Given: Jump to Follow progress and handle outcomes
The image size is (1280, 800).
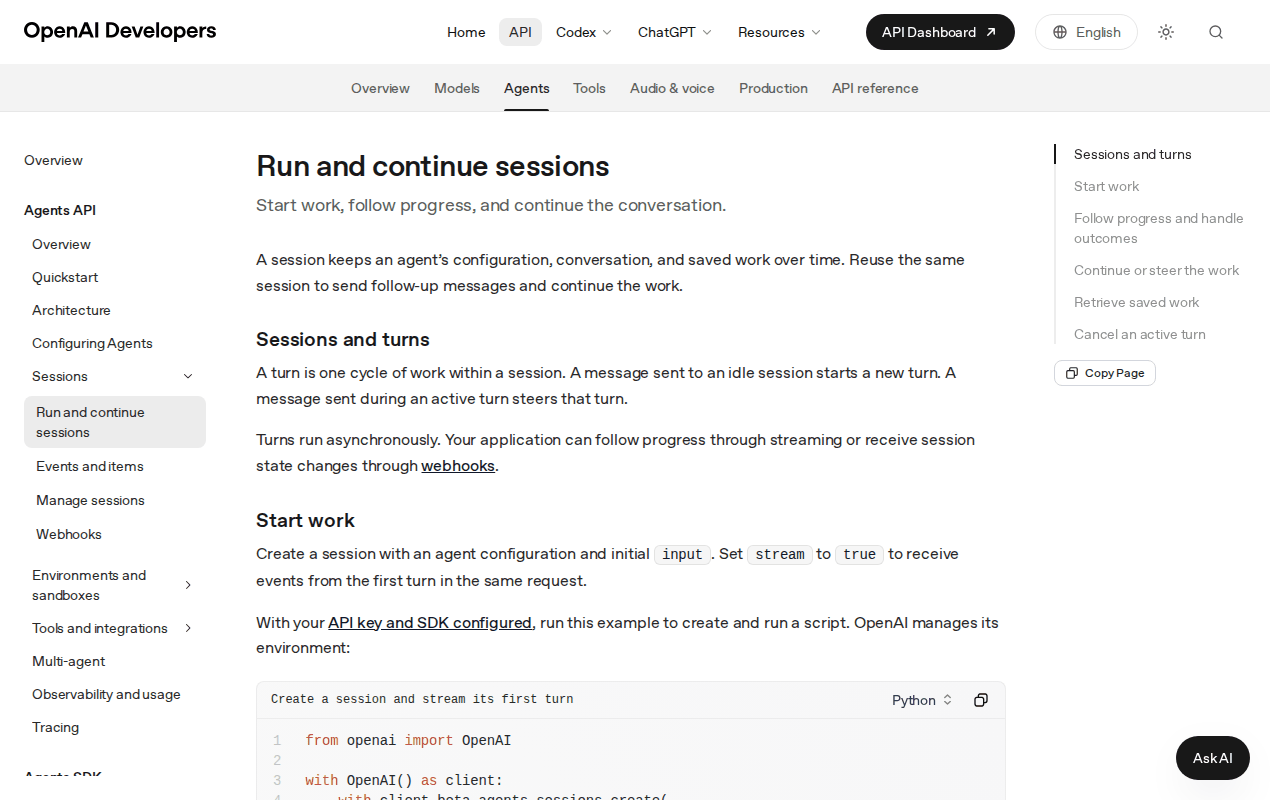Looking at the screenshot, I should point(1159,228).
